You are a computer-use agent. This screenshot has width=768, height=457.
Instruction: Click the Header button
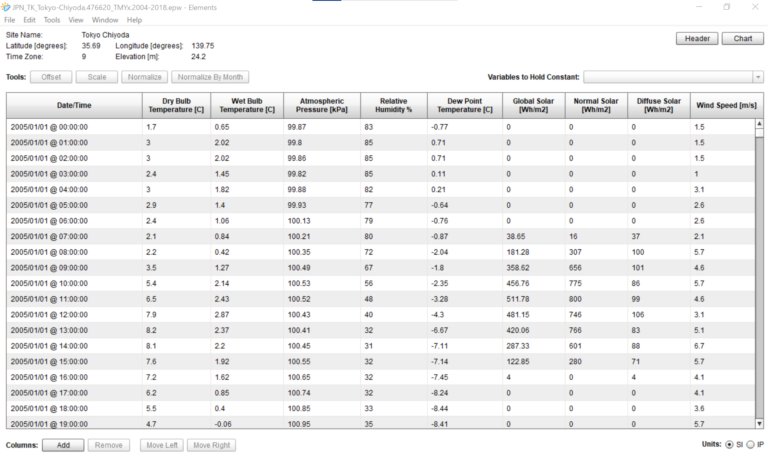(697, 39)
